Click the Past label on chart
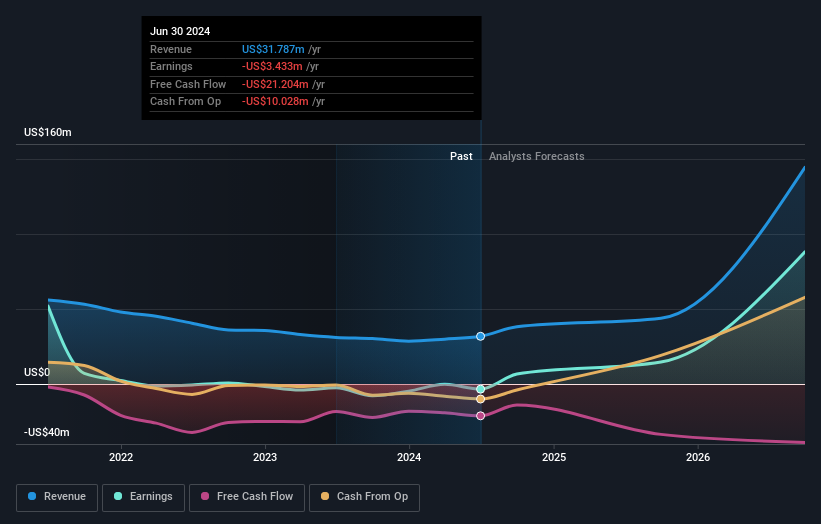The width and height of the screenshot is (821, 524). (x=461, y=156)
